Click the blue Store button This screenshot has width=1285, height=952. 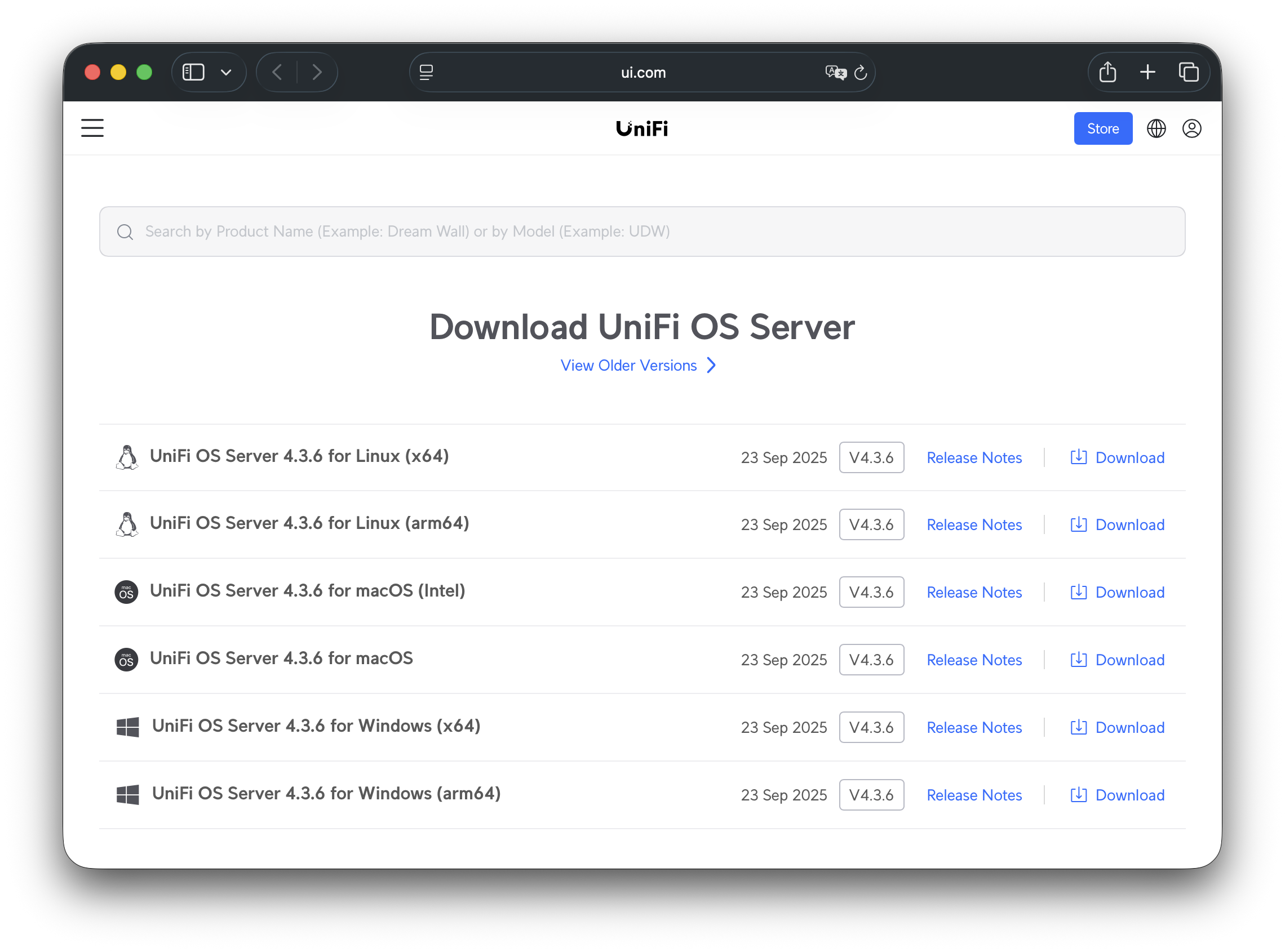(x=1102, y=128)
